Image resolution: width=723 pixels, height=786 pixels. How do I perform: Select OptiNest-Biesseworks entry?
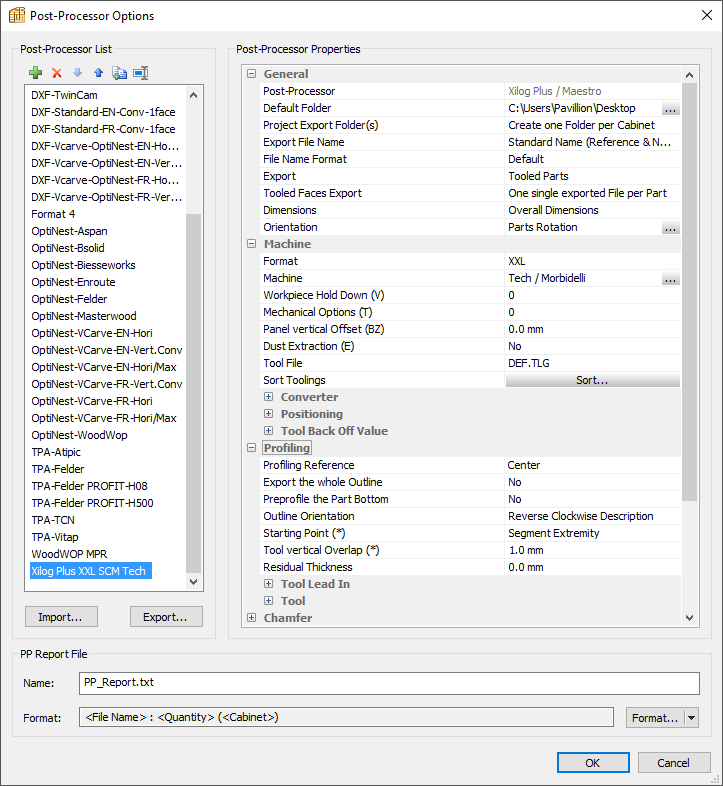coord(83,265)
